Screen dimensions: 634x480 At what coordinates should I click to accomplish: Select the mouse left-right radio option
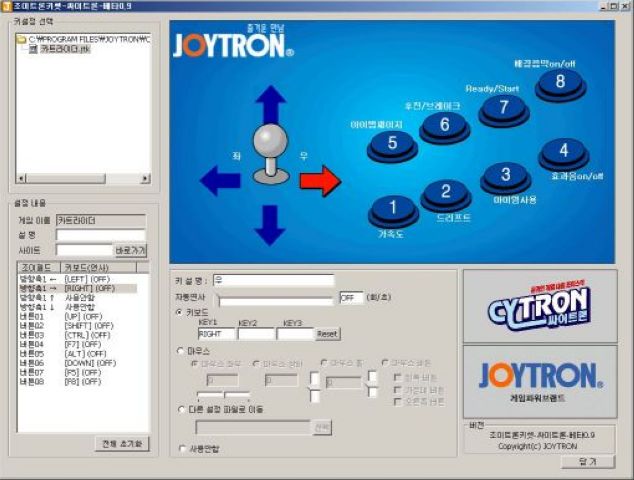click(x=194, y=364)
